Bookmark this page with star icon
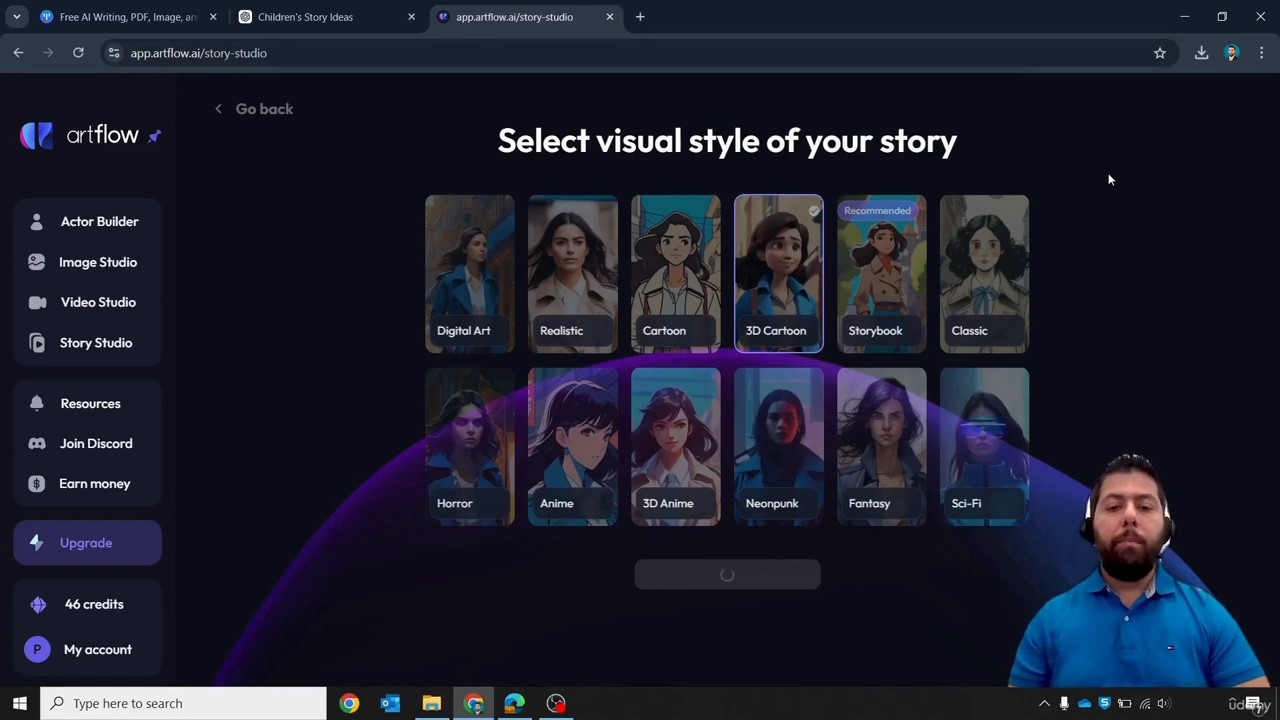Viewport: 1280px width, 720px height. 1160,53
